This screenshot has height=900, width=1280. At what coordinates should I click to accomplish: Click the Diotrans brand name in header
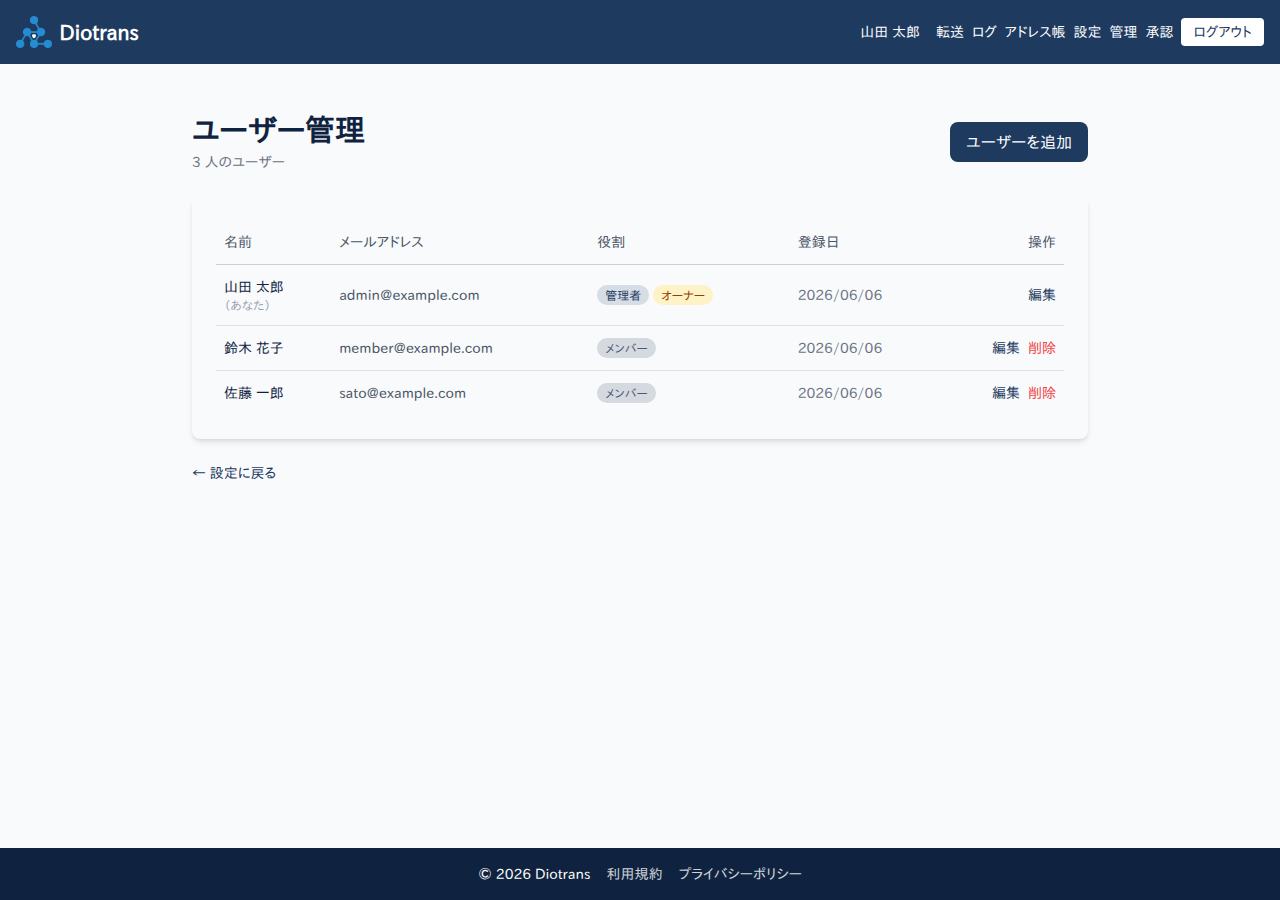[99, 32]
